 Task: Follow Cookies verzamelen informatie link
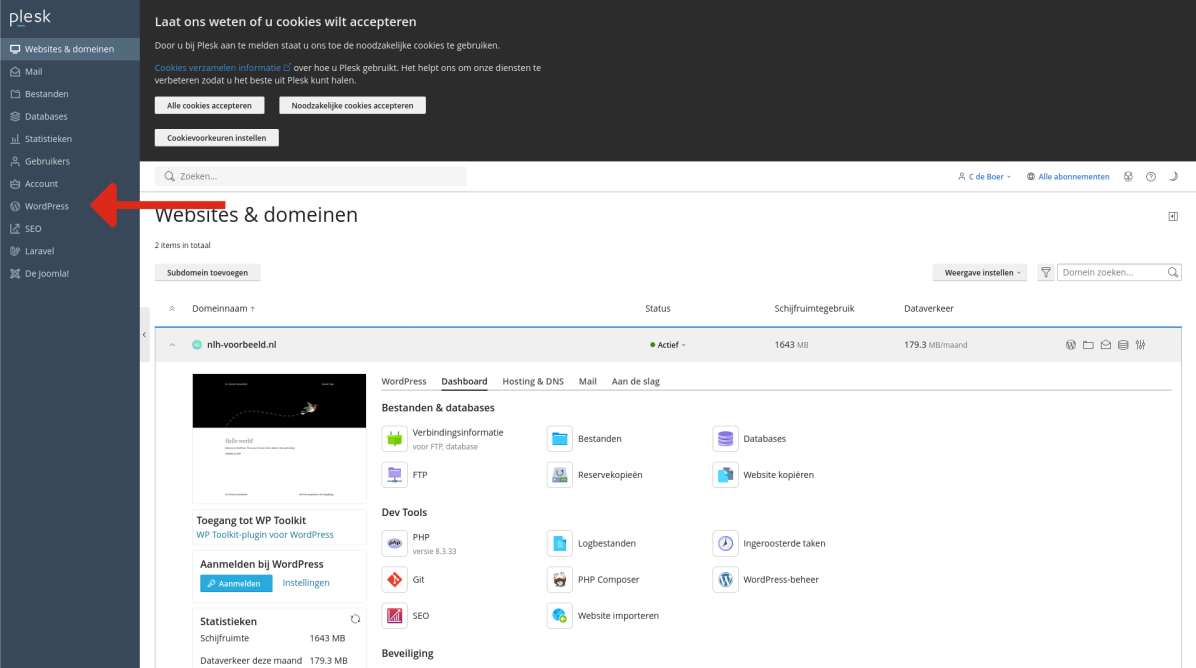[222, 68]
